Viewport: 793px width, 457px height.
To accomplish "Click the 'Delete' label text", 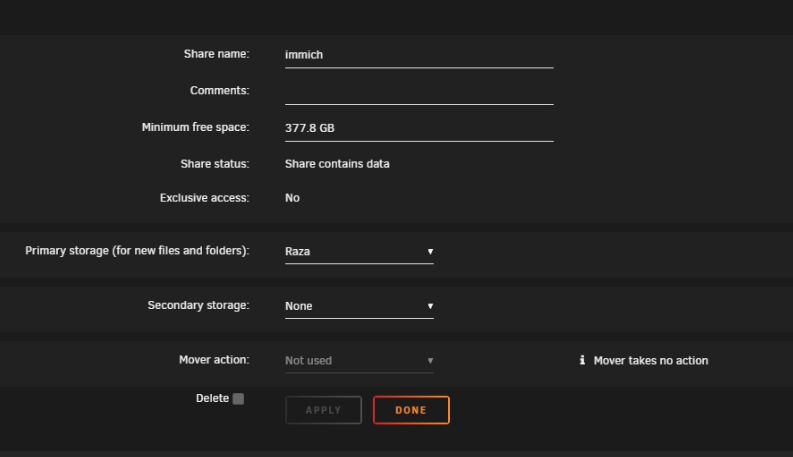I will click(x=212, y=398).
